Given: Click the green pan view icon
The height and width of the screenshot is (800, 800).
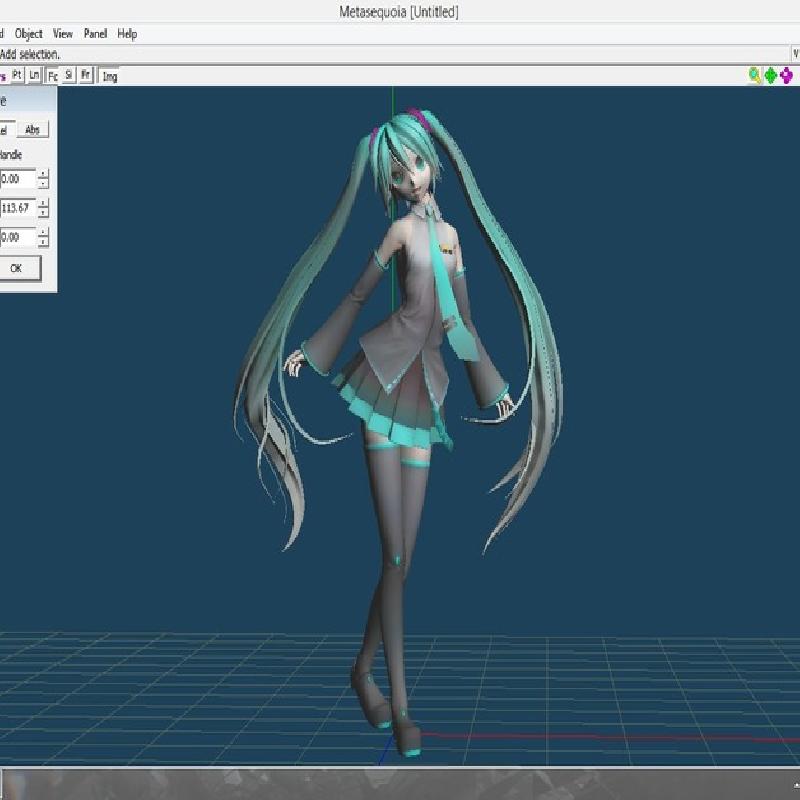Looking at the screenshot, I should (770, 76).
